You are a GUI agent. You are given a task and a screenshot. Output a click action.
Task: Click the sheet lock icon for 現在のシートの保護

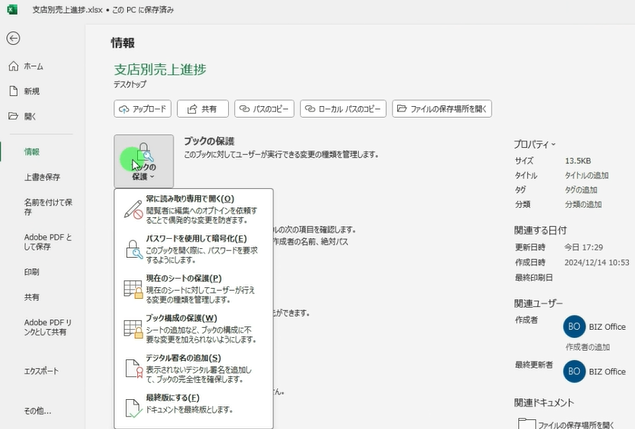tap(133, 289)
